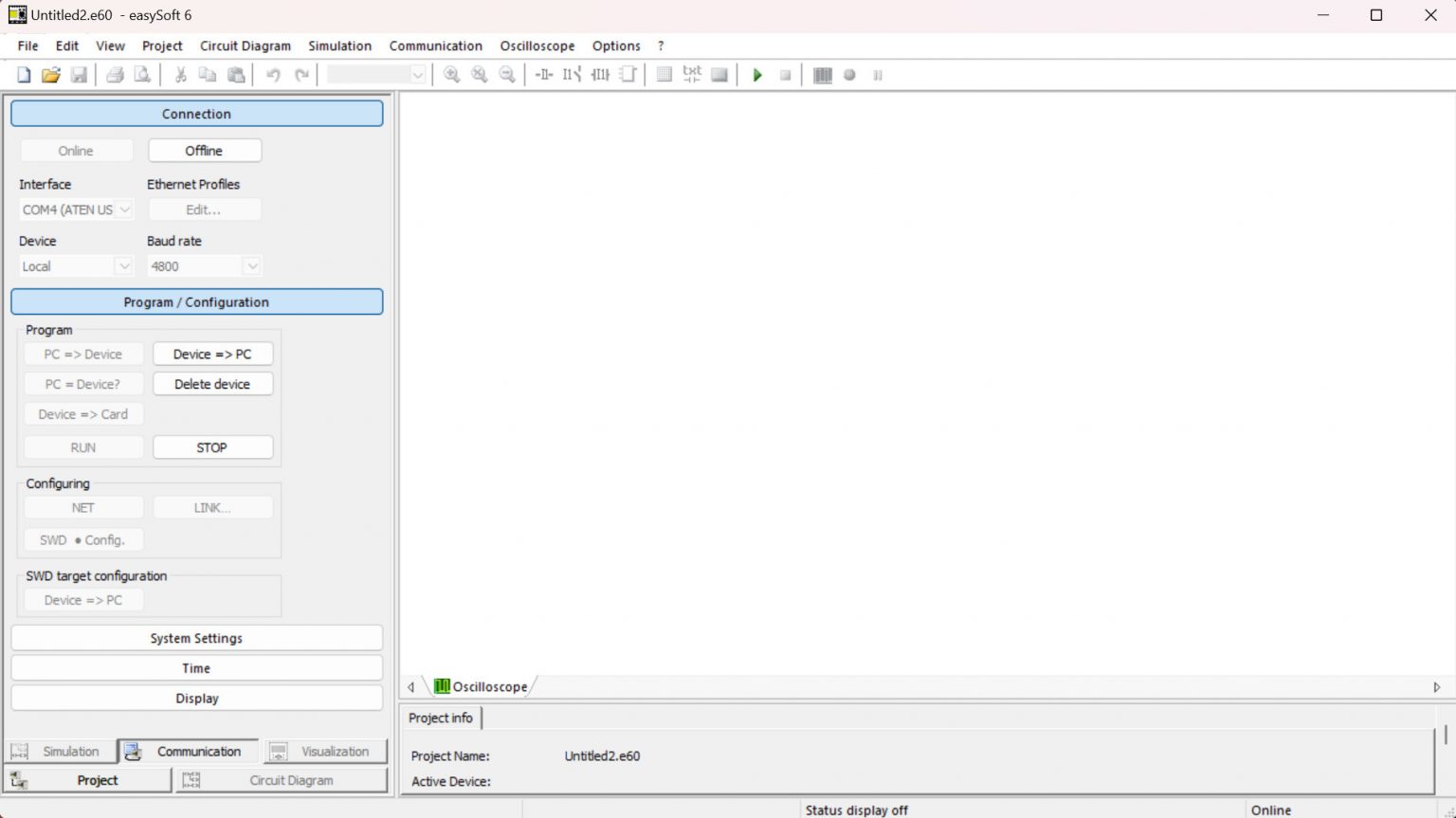Viewport: 1456px width, 818px height.
Task: Open Ethernet Profiles Edit dialog
Action: pyautogui.click(x=205, y=209)
